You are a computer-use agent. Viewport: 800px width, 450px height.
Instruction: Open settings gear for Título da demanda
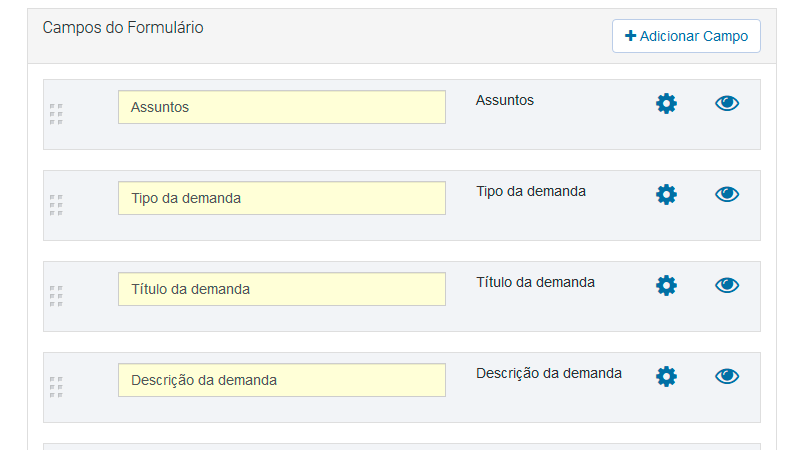(x=666, y=285)
